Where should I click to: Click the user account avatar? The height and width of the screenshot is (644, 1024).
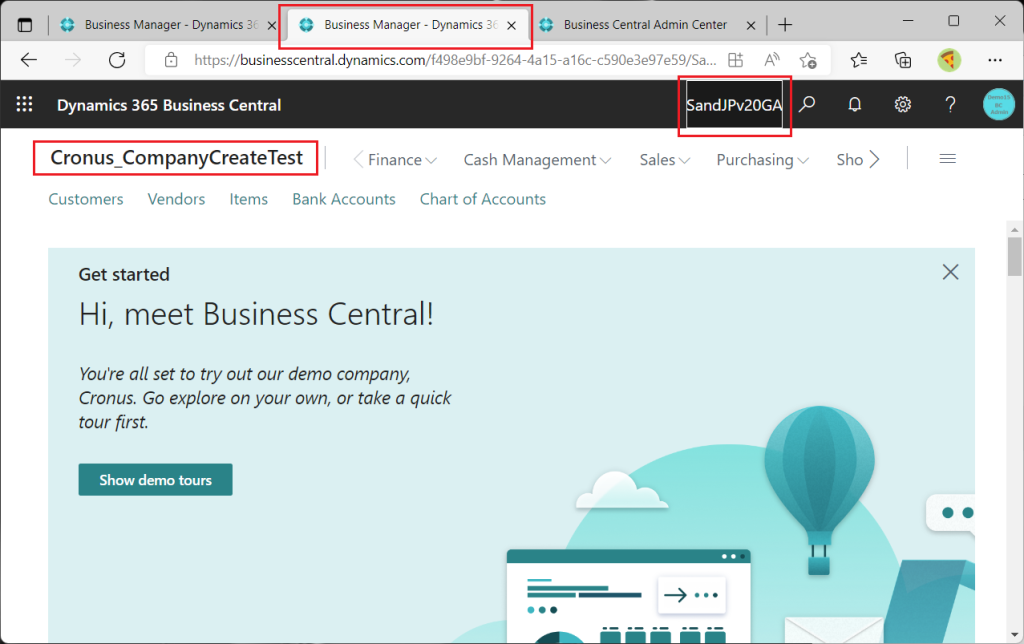pyautogui.click(x=999, y=105)
